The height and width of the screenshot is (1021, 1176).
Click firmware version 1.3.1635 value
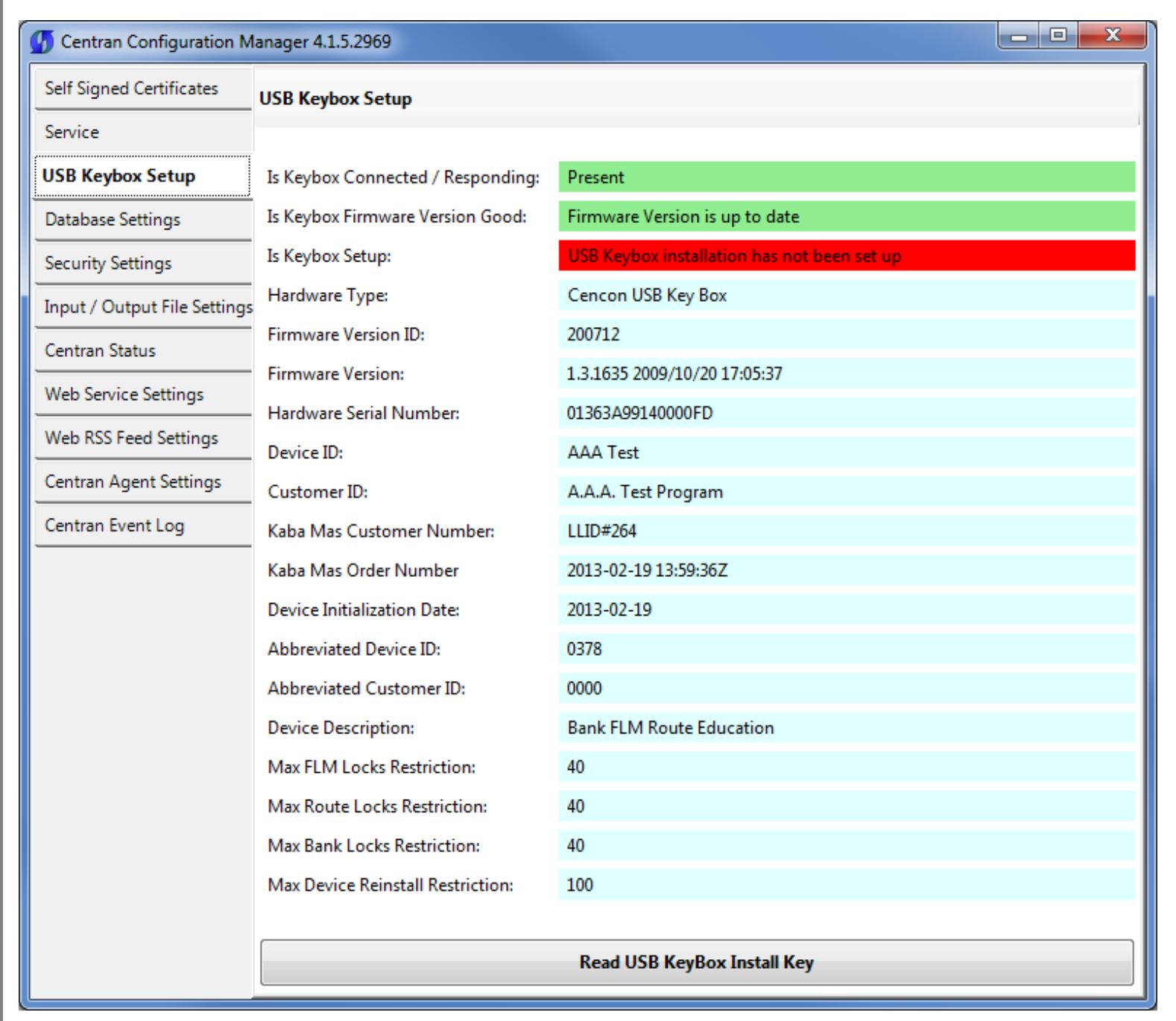pos(847,374)
